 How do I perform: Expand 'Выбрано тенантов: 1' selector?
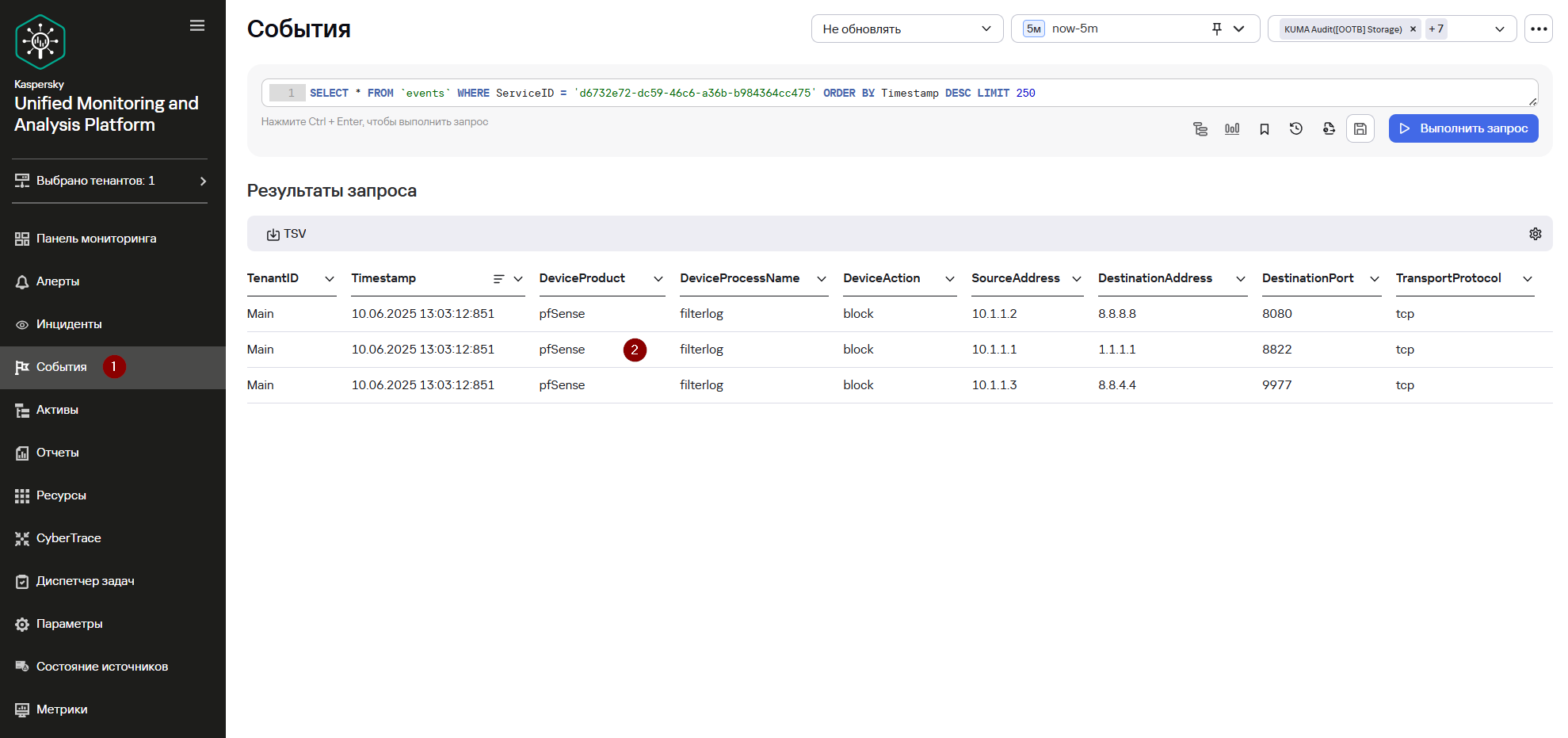pyautogui.click(x=109, y=181)
